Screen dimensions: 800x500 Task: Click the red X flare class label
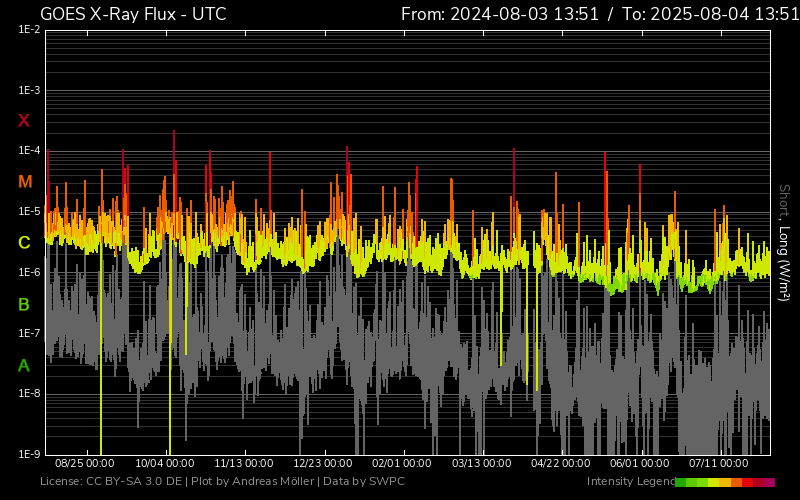[24, 121]
